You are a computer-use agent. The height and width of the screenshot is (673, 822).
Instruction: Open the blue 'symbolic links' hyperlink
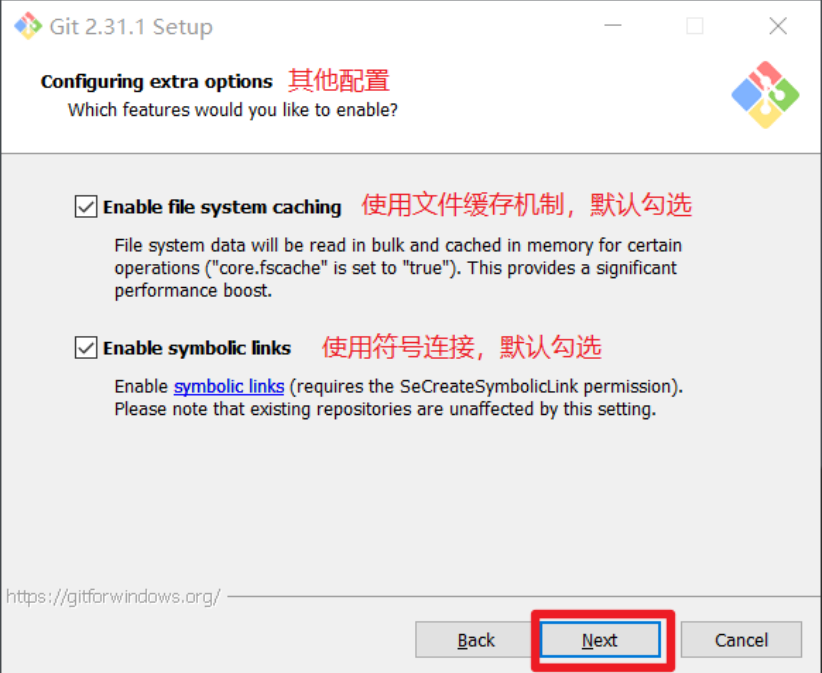tap(229, 386)
